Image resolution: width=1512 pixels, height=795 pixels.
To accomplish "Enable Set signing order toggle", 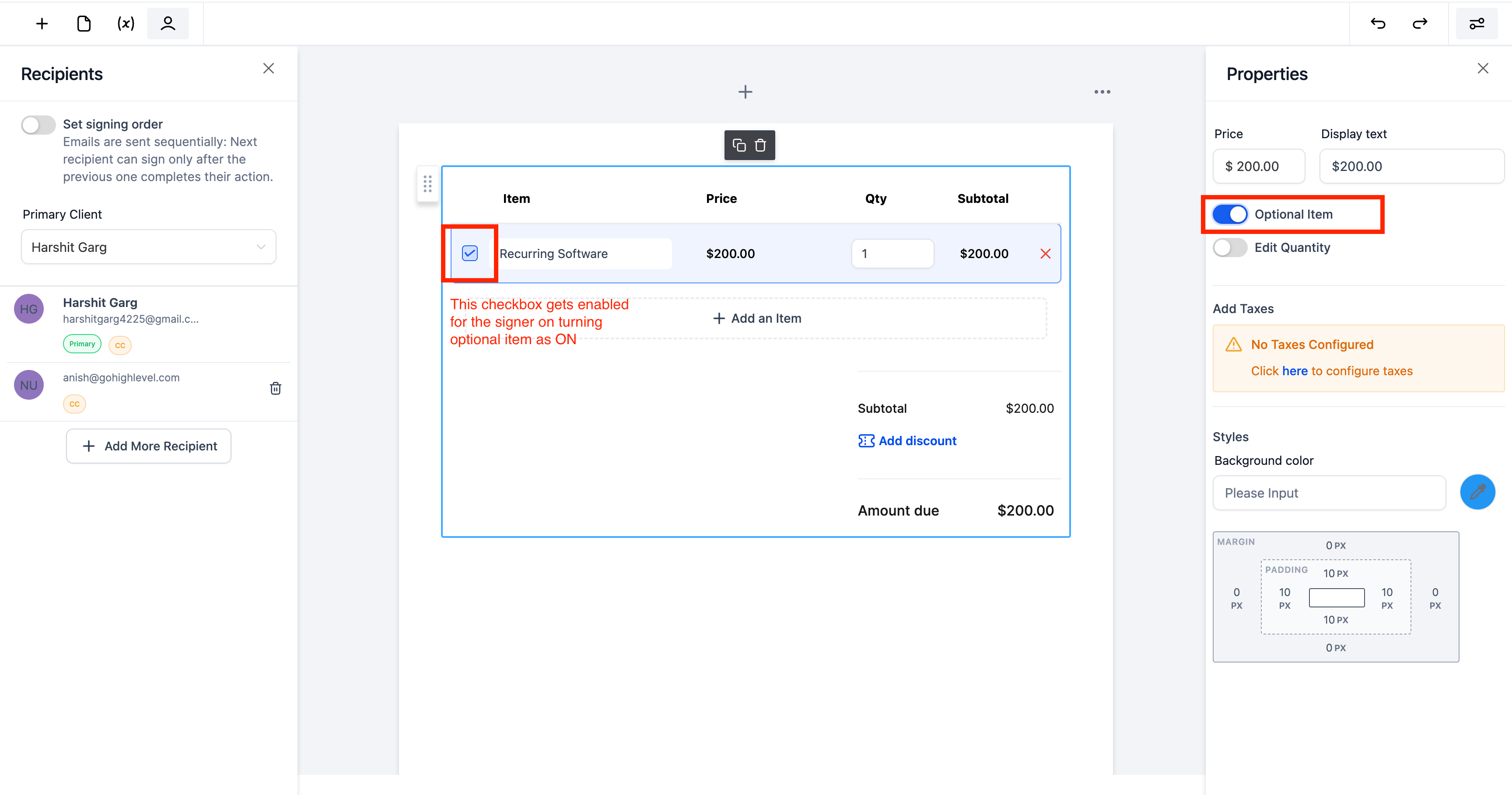I will click(x=38, y=124).
